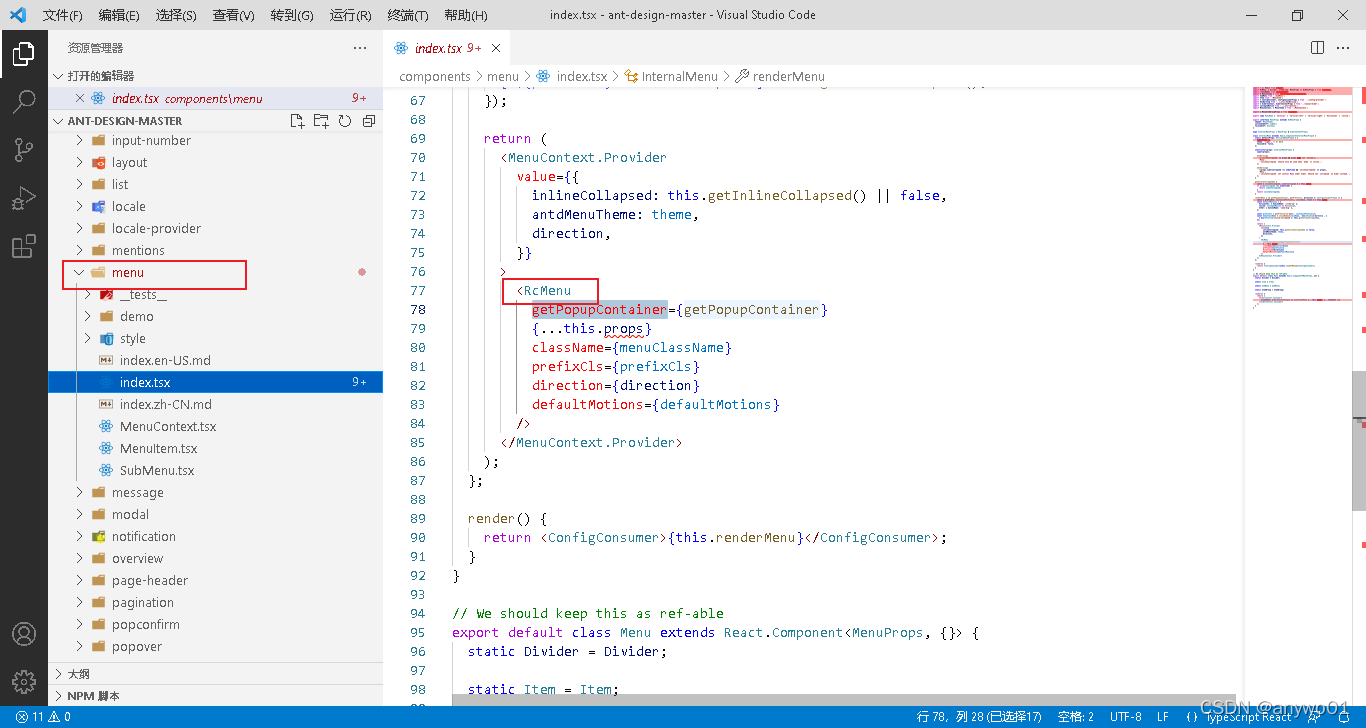
Task: Open the Extensions view
Action: tap(24, 246)
